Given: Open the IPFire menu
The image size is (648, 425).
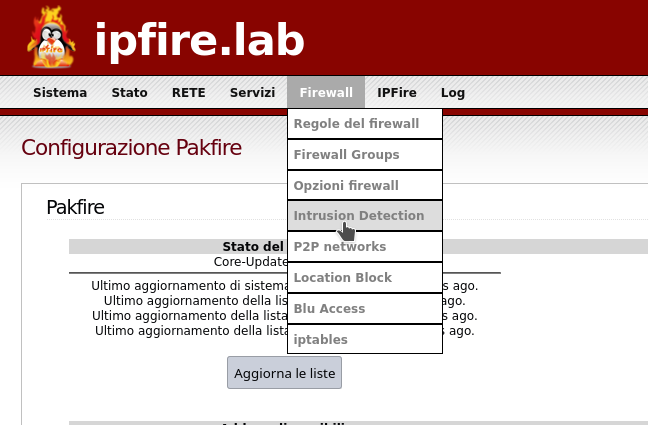Looking at the screenshot, I should click(x=397, y=93).
